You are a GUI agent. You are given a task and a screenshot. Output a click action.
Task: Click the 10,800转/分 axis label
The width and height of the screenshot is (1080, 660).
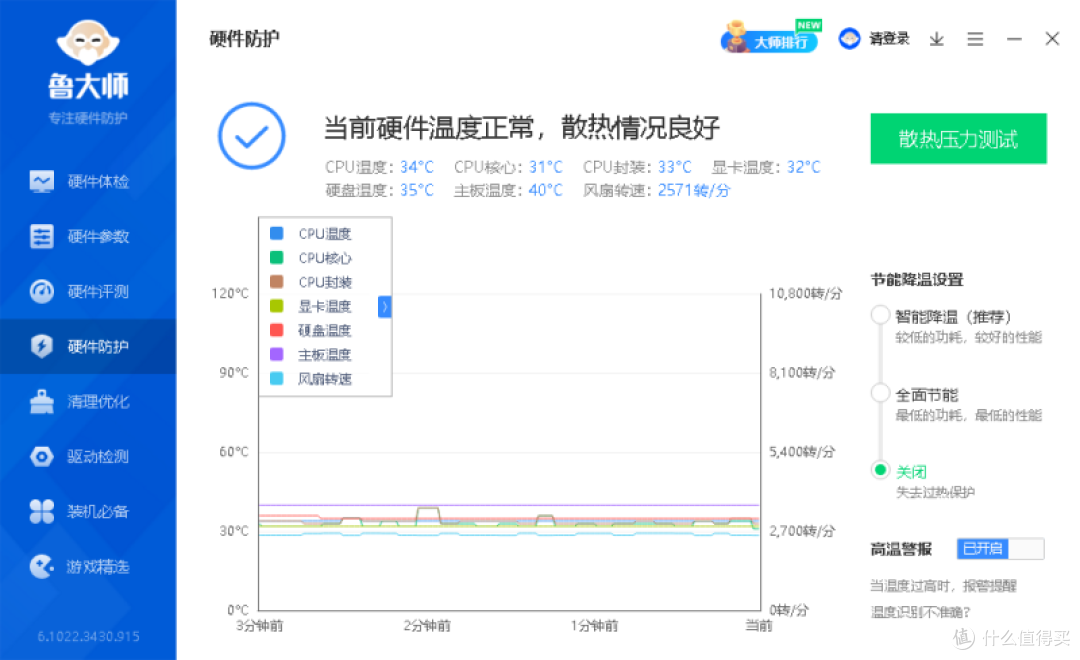806,293
